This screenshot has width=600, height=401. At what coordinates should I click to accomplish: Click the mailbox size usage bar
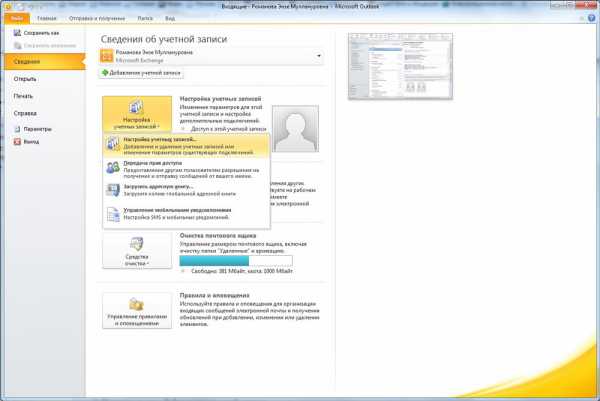pos(236,261)
